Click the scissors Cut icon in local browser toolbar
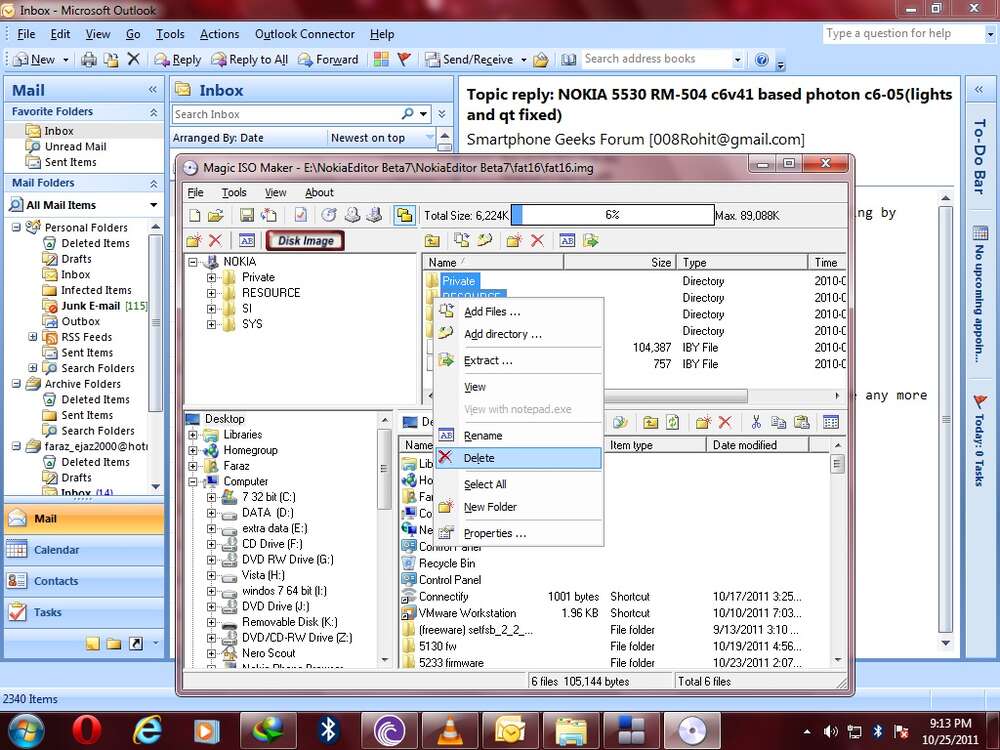1000x750 pixels. (756, 422)
